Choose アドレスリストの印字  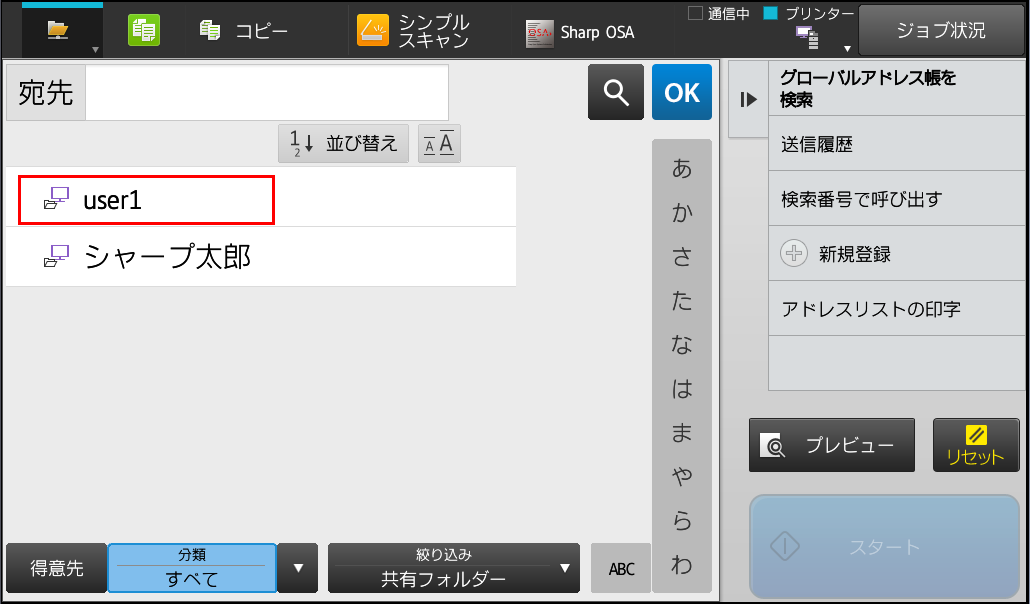(897, 308)
